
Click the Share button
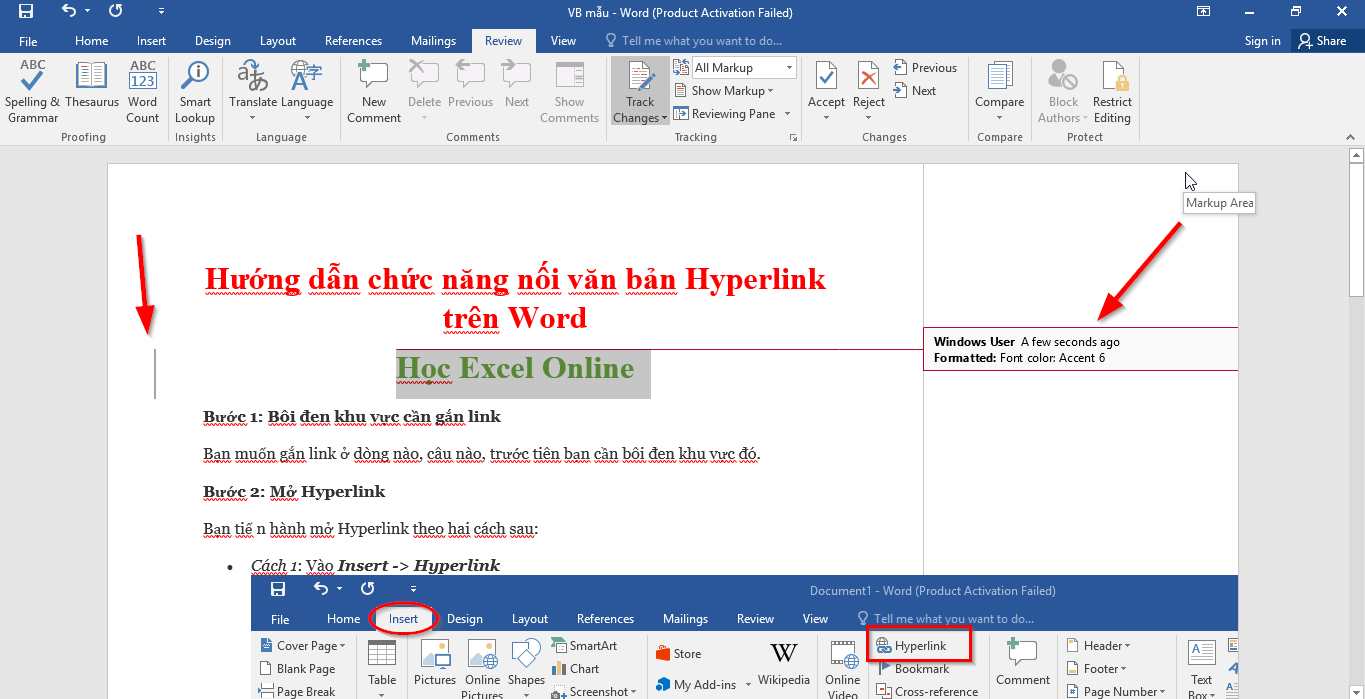point(1321,41)
